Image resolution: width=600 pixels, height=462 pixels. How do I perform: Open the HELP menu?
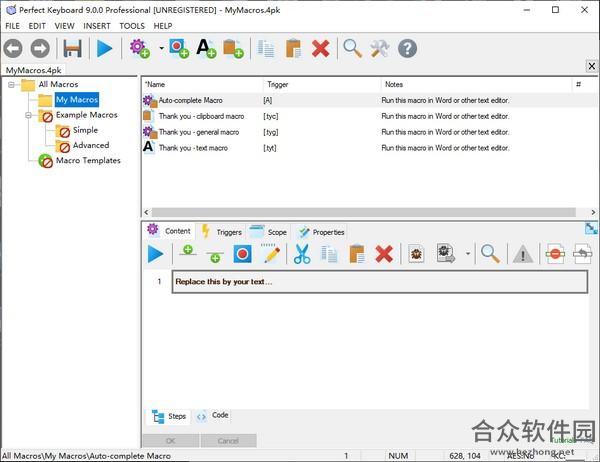pyautogui.click(x=163, y=26)
